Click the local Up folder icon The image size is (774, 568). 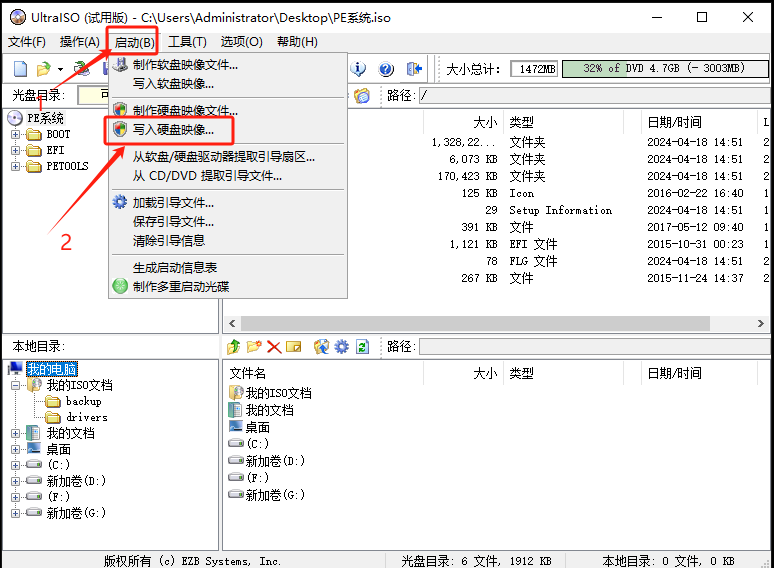point(233,346)
